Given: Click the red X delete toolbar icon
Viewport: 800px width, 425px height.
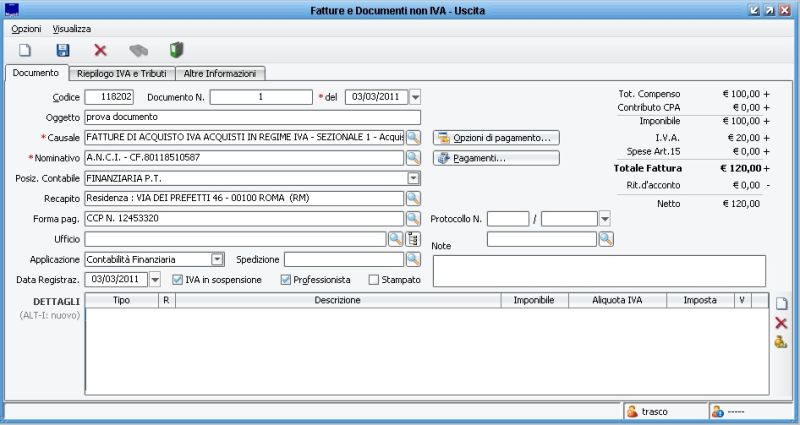Looking at the screenshot, I should [100, 49].
